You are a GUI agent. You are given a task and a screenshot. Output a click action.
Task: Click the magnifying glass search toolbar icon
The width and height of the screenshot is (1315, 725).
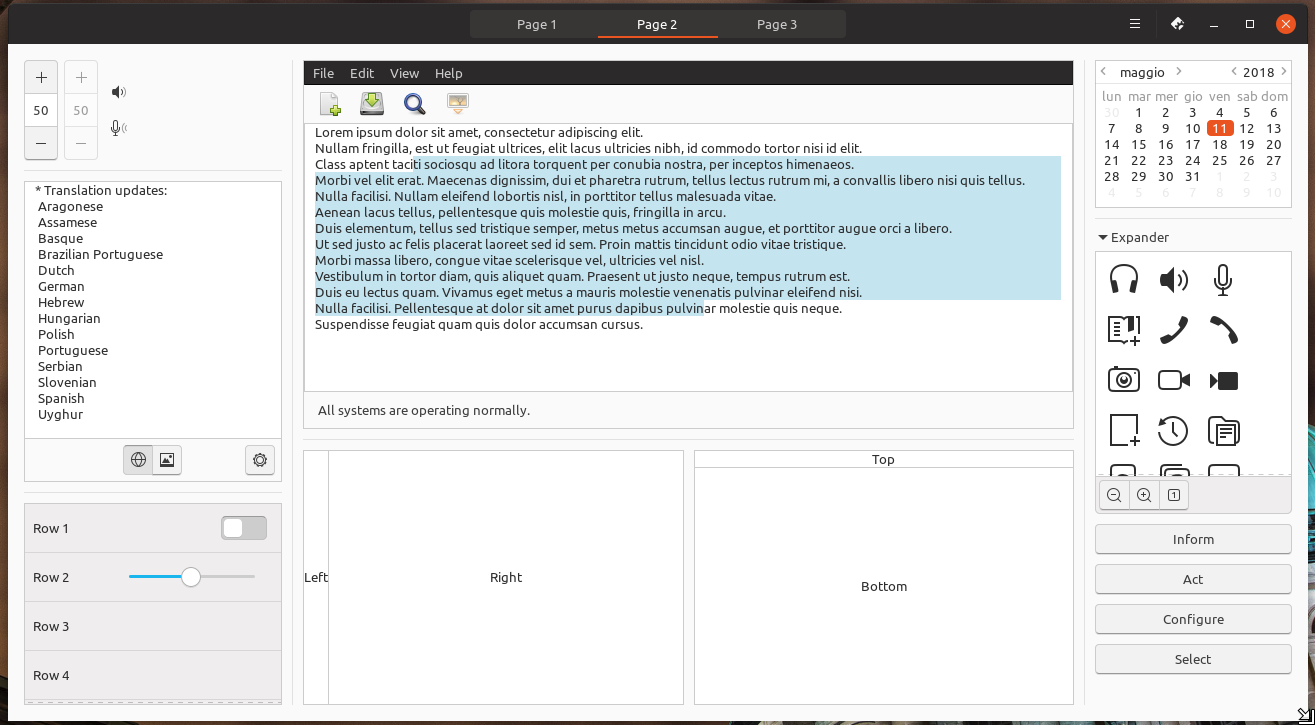(414, 104)
